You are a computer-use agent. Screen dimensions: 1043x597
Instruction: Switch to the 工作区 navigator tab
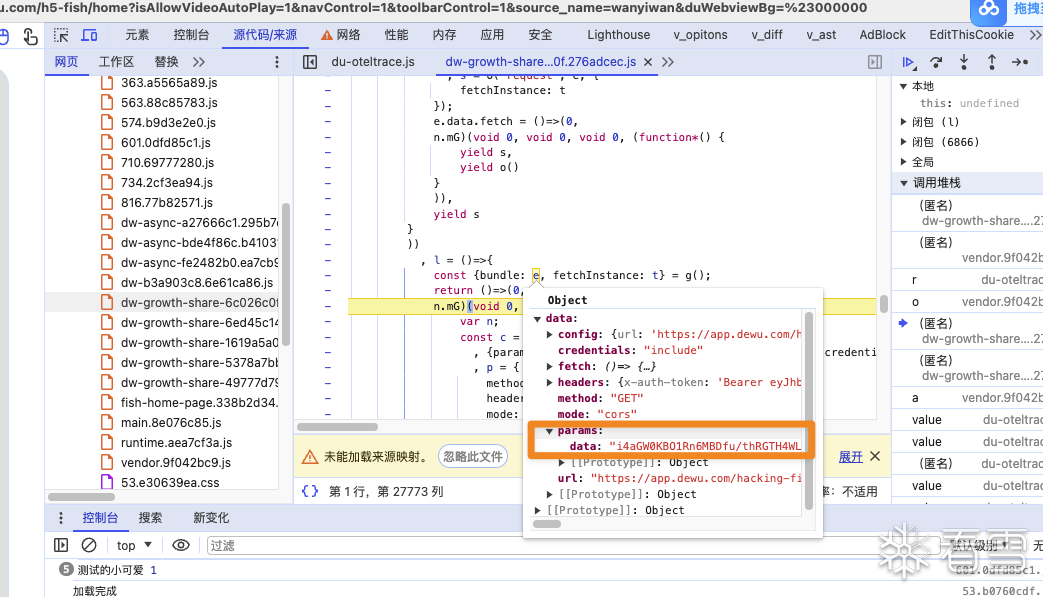point(116,62)
